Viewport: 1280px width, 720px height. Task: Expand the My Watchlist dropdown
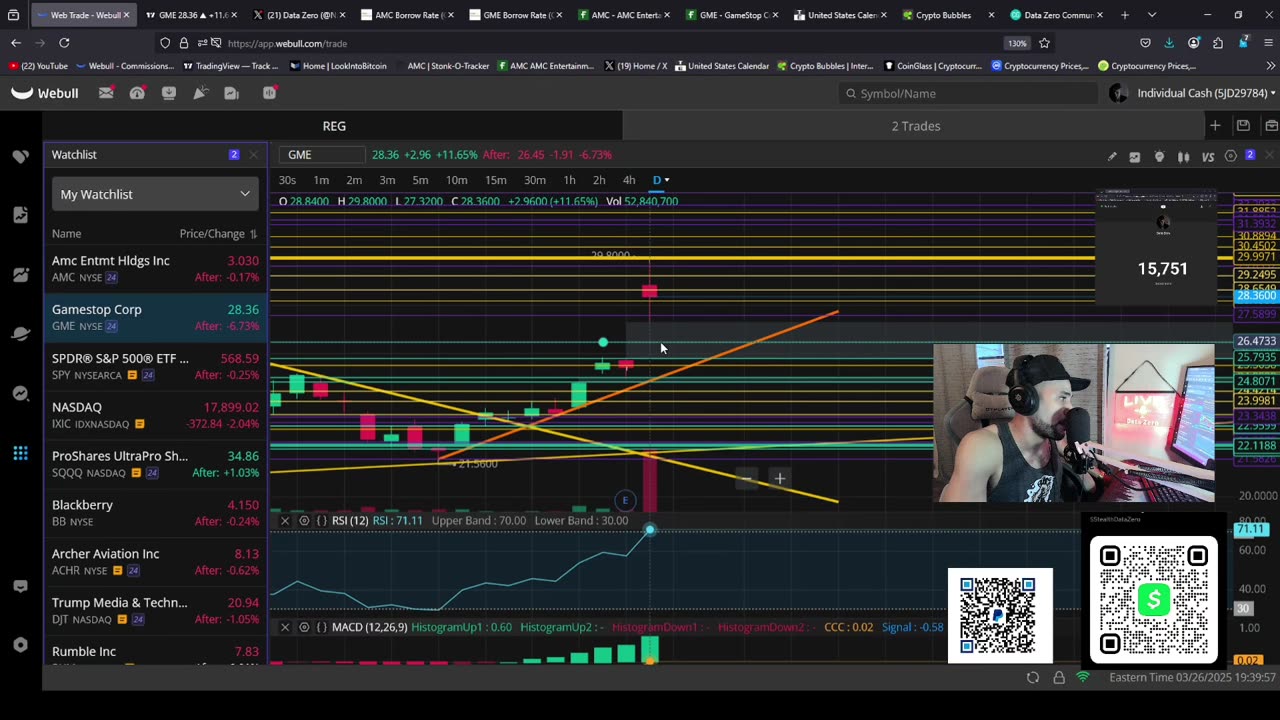tap(155, 194)
